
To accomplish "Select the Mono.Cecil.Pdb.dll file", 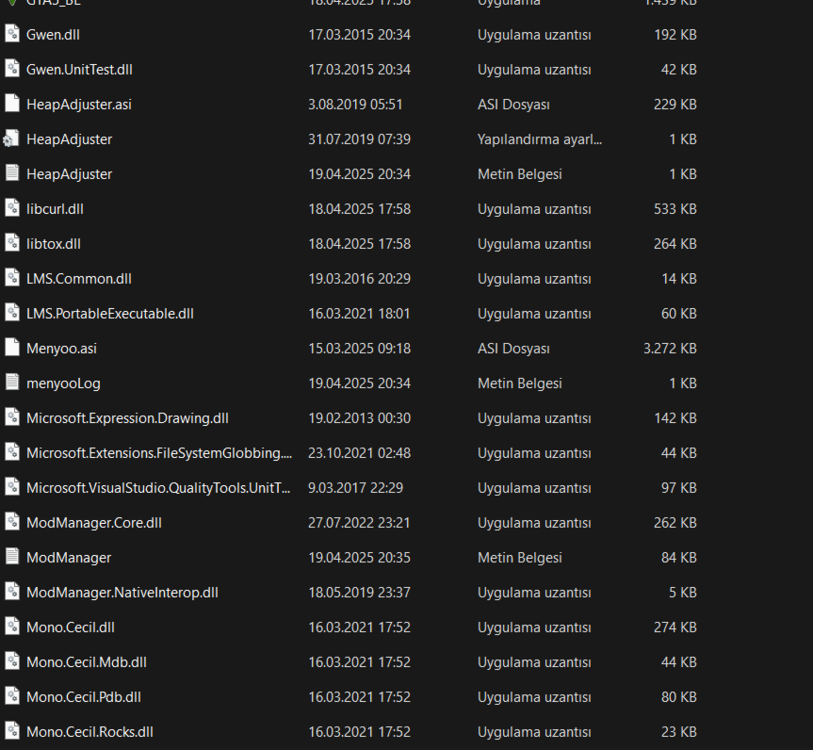I will click(85, 697).
